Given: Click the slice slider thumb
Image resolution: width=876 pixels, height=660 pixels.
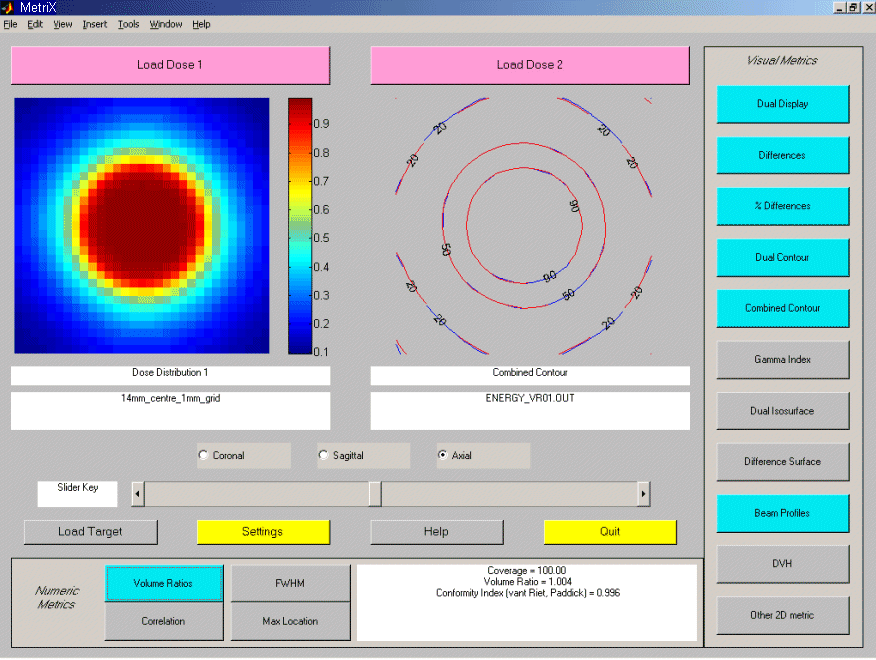Looking at the screenshot, I should (374, 494).
